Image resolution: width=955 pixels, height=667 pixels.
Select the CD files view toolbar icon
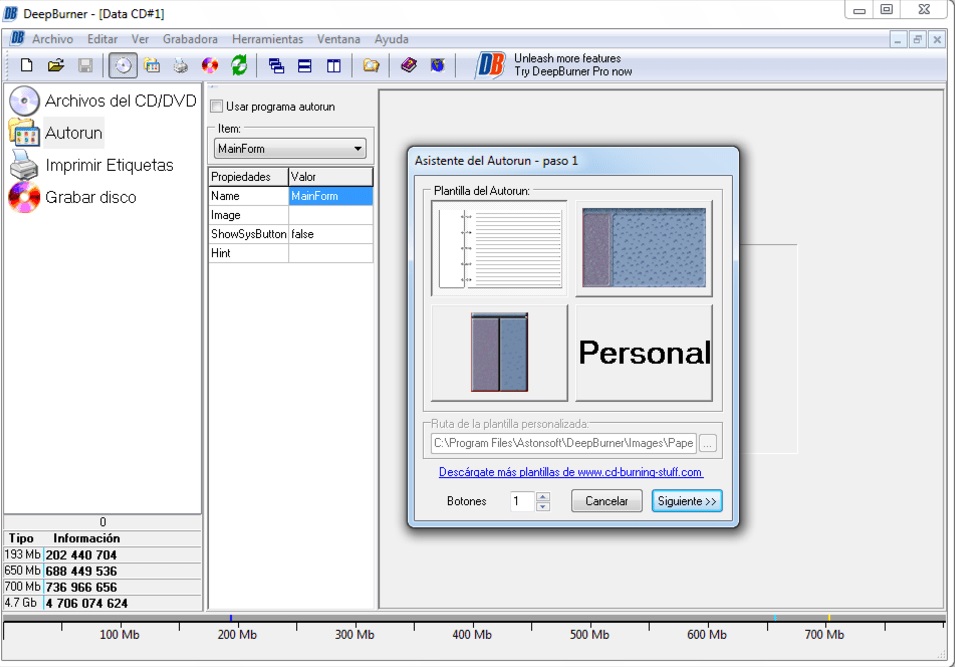click(123, 65)
